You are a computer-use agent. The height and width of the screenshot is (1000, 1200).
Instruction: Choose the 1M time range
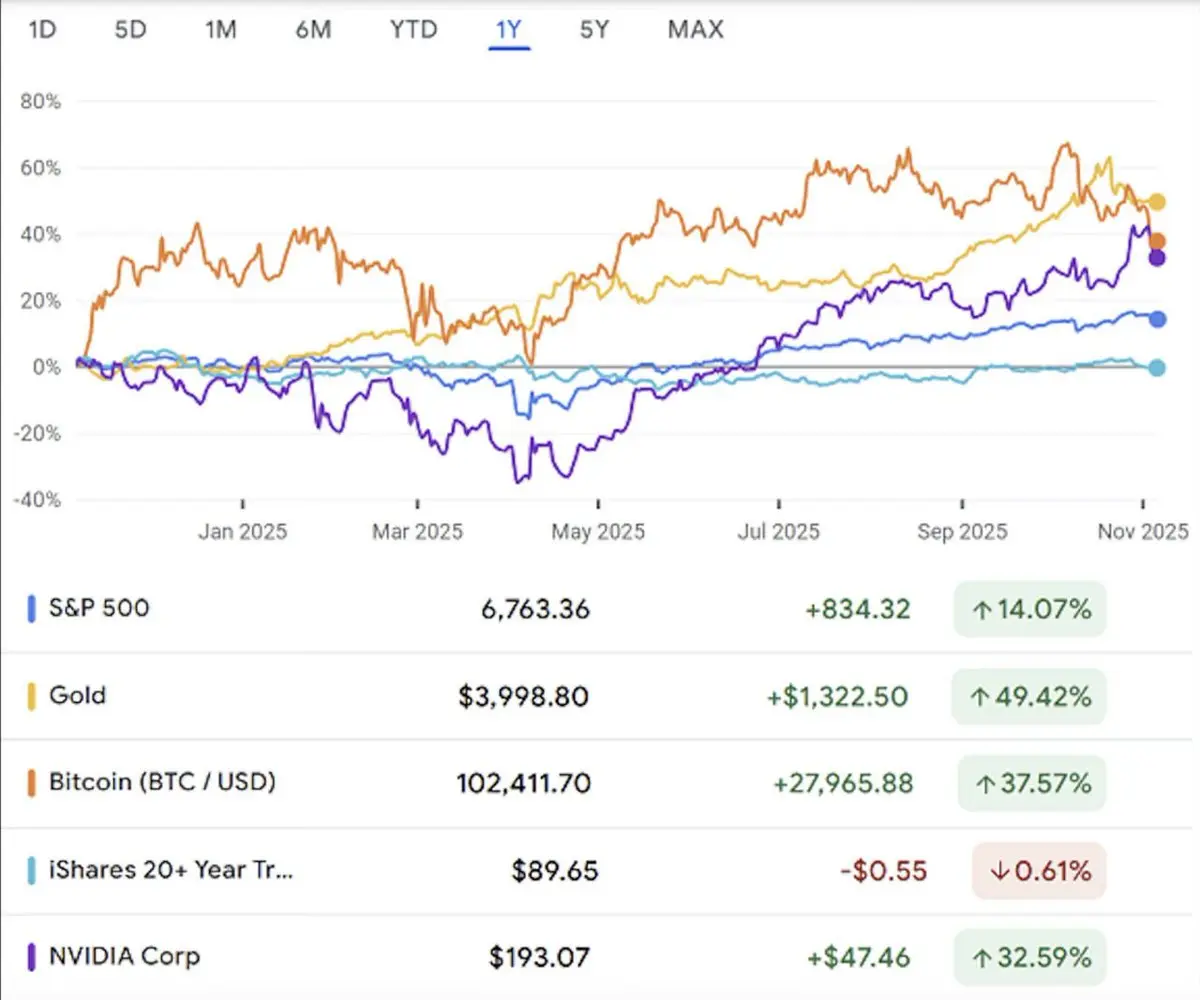tap(220, 30)
